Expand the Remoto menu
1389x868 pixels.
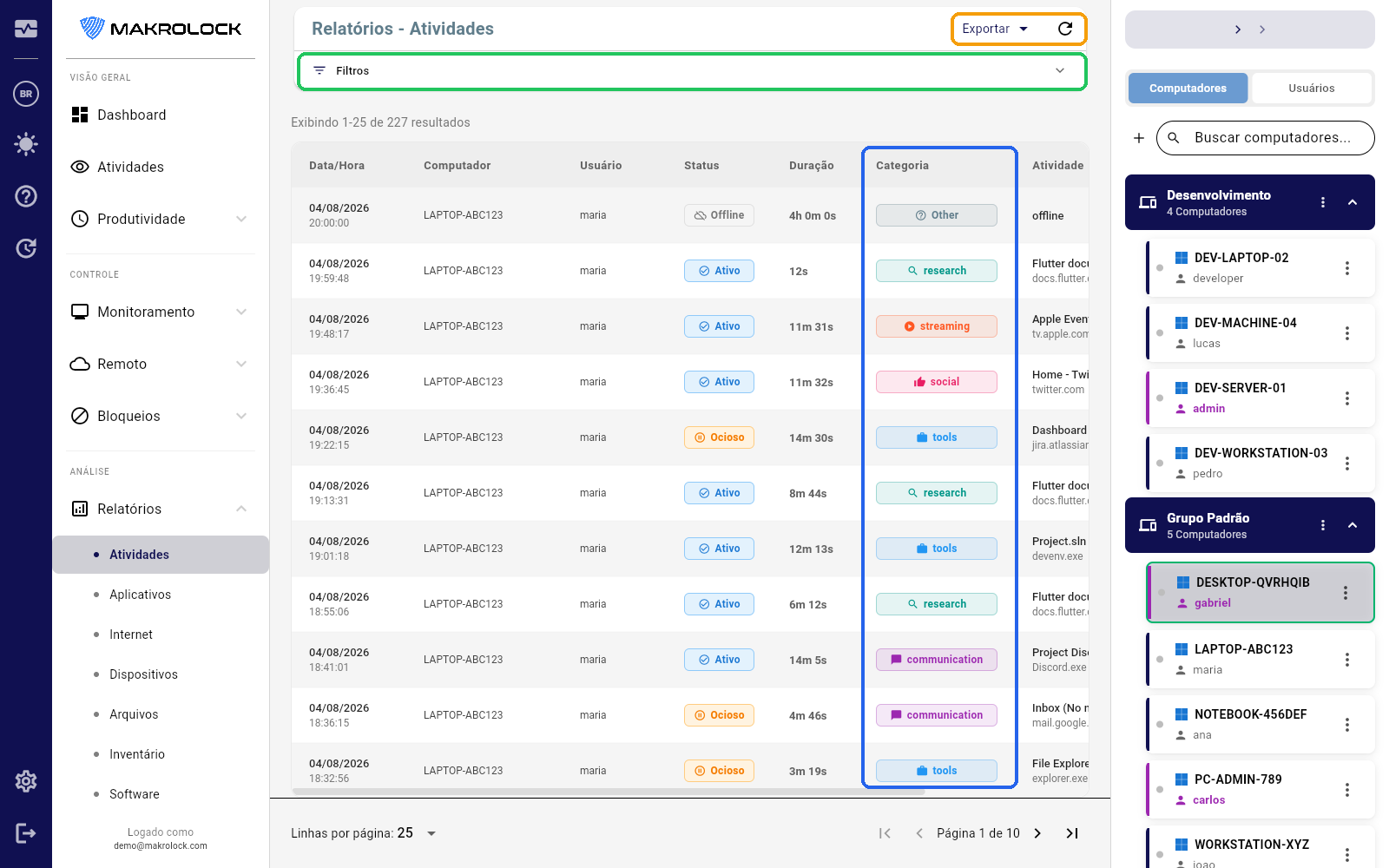(x=161, y=364)
